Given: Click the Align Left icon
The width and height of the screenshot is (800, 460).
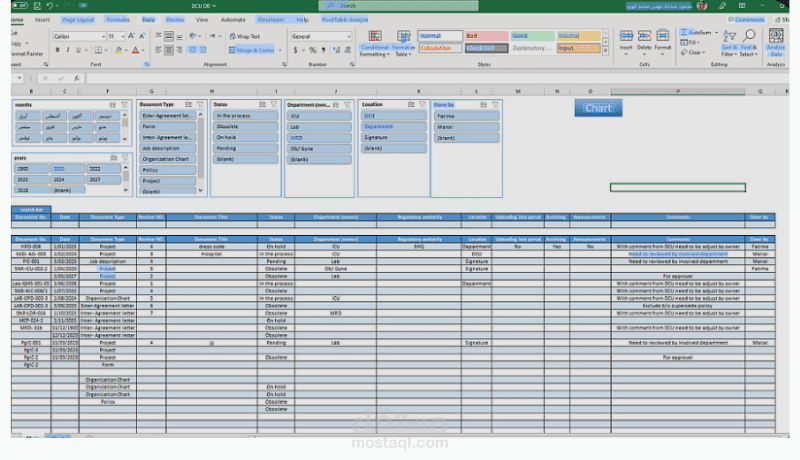Looking at the screenshot, I should click(158, 50).
